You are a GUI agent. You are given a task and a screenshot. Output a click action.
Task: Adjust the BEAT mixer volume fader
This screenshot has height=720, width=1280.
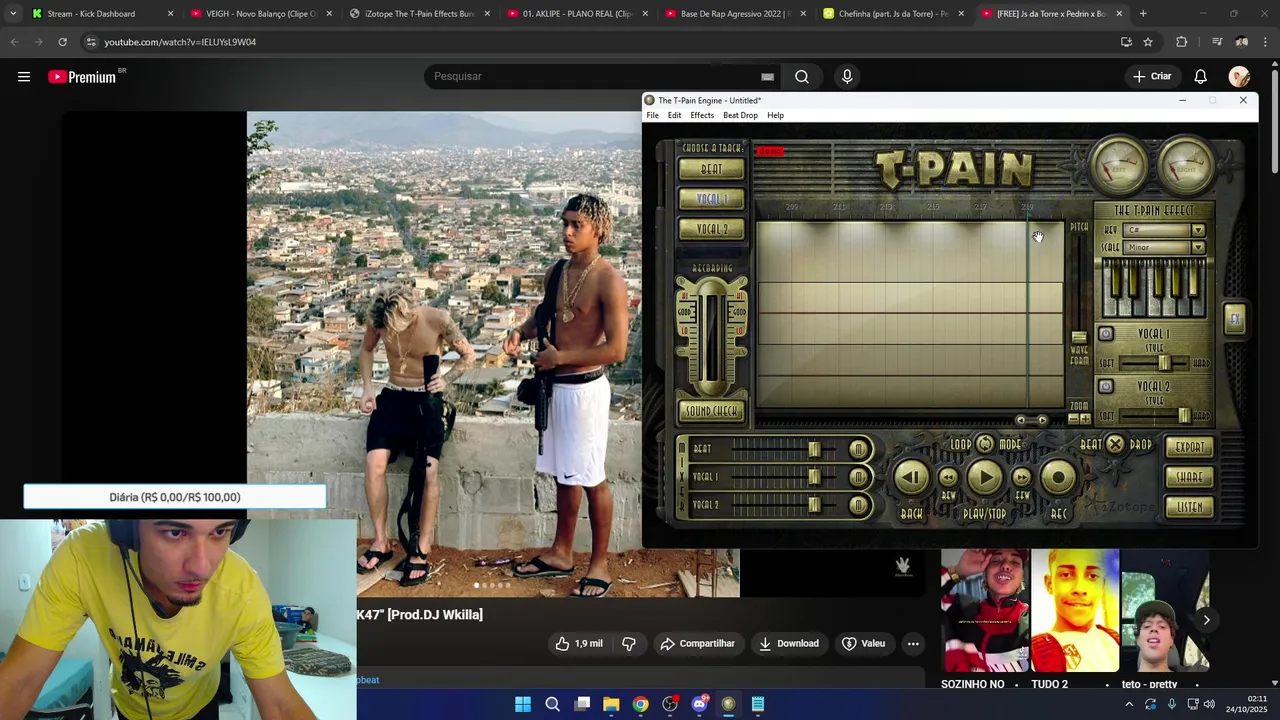click(814, 450)
